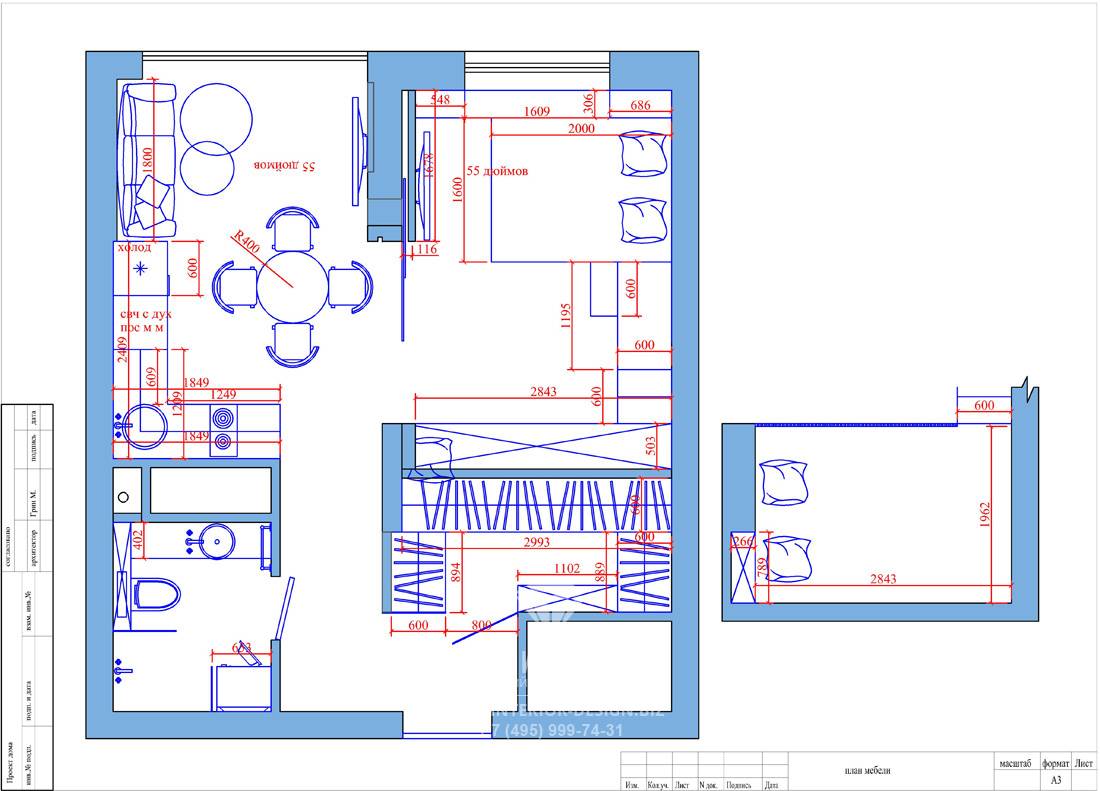Select the 1800 sofa length dimension
The image size is (1100, 791).
point(149,162)
